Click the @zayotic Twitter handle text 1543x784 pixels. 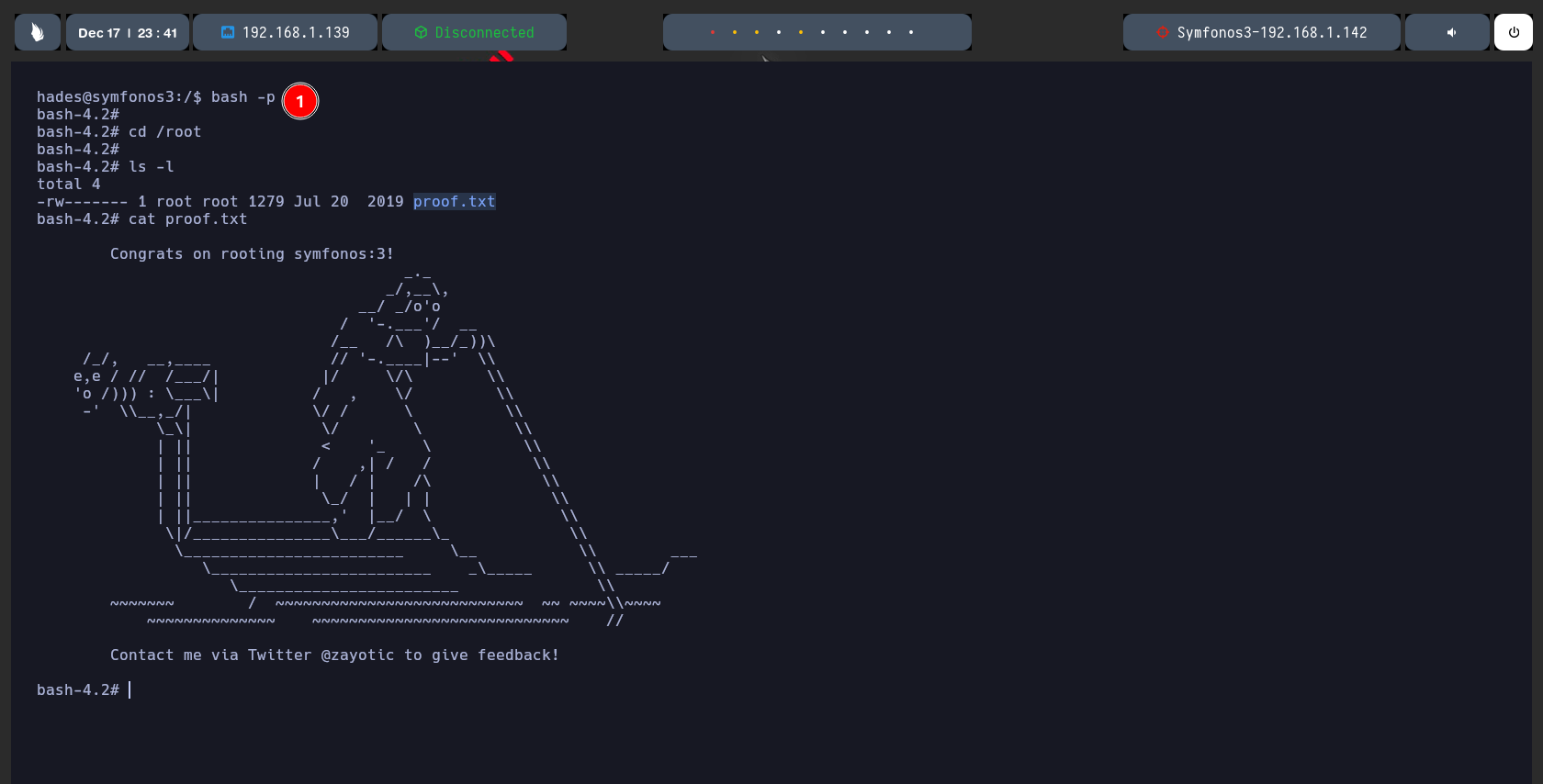357,655
